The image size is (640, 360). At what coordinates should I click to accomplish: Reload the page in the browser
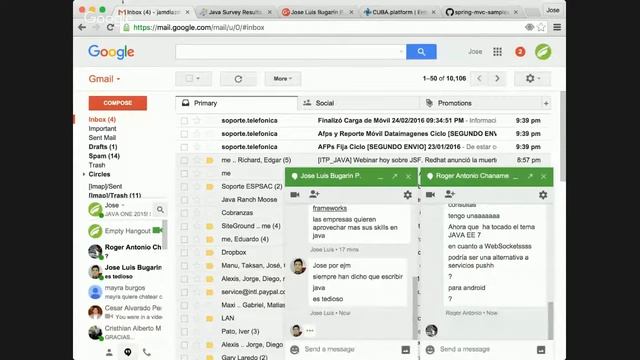point(110,27)
